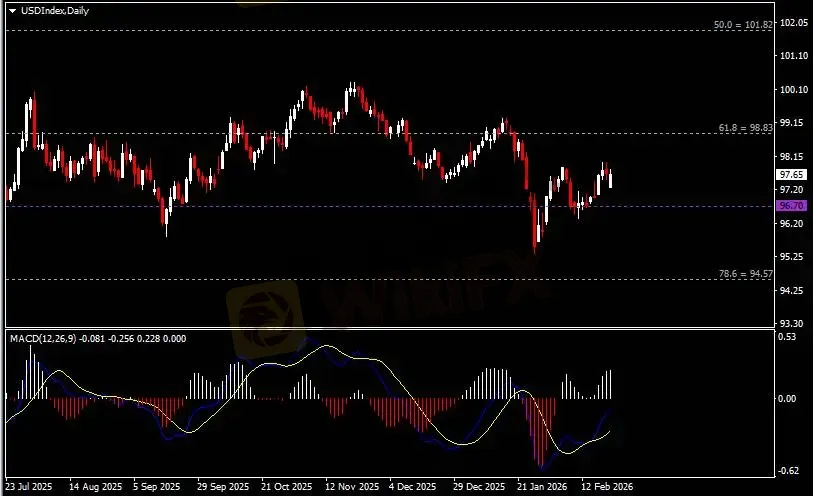This screenshot has height=496, width=813.
Task: Click the divider between price chart and MACD pane
Action: 389,328
